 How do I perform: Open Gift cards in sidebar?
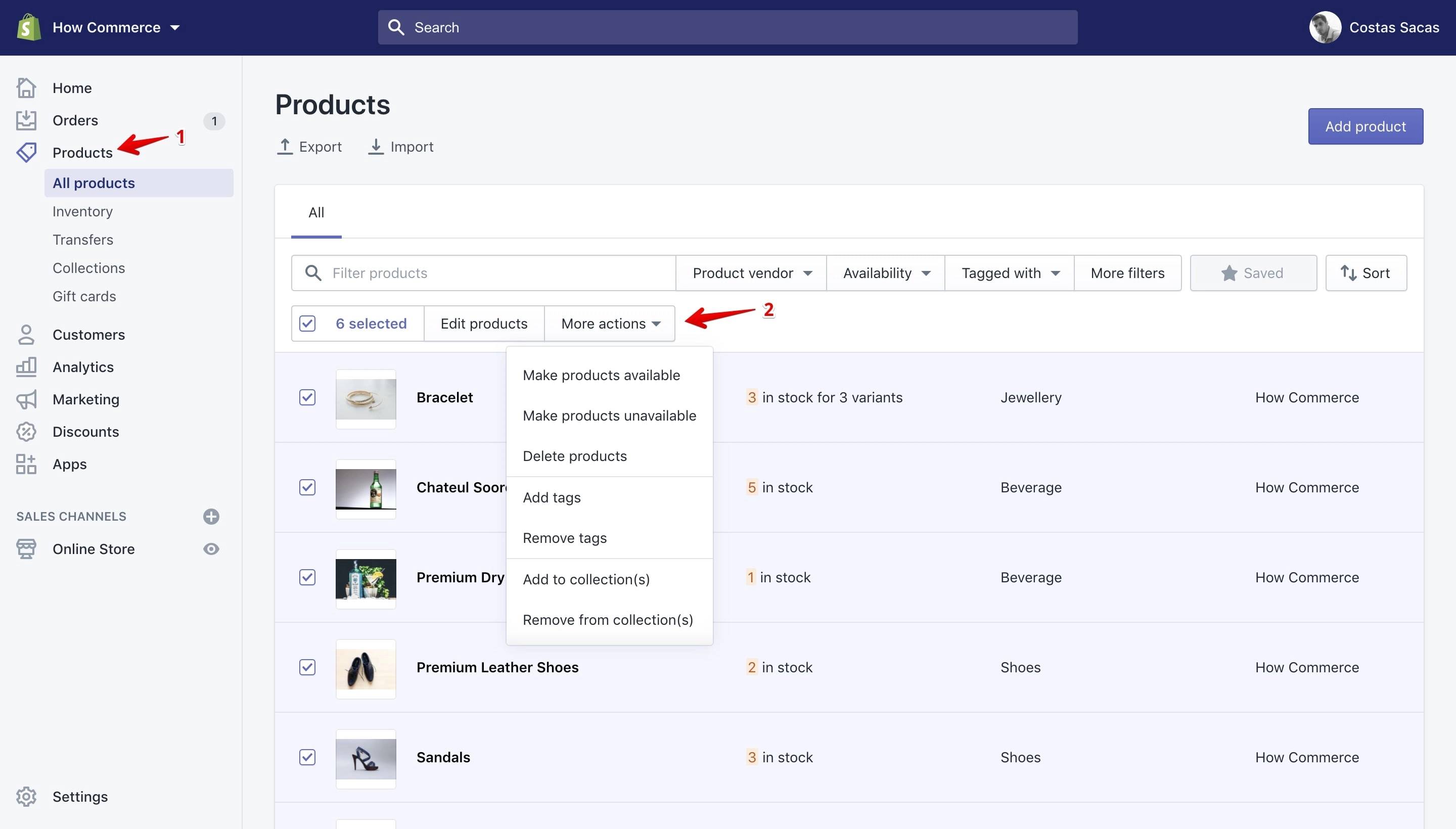click(x=84, y=296)
